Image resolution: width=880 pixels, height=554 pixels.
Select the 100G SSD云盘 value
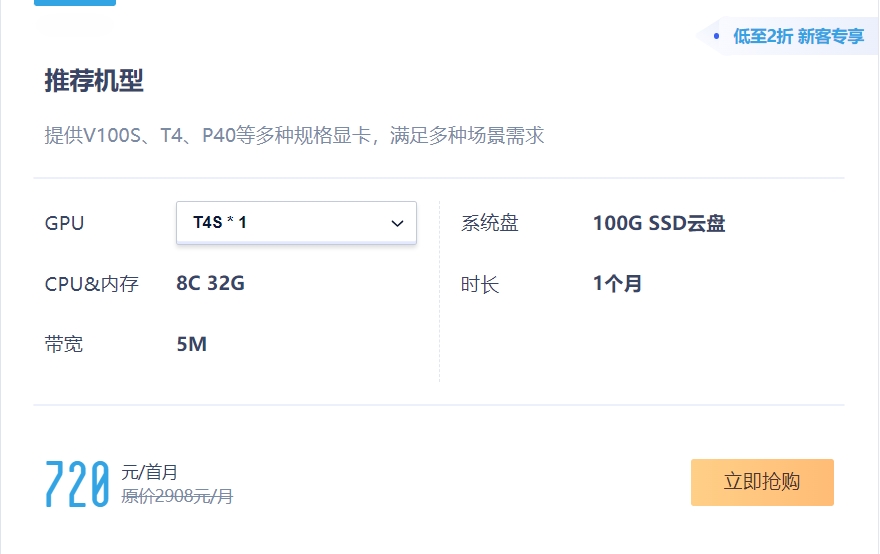point(659,223)
